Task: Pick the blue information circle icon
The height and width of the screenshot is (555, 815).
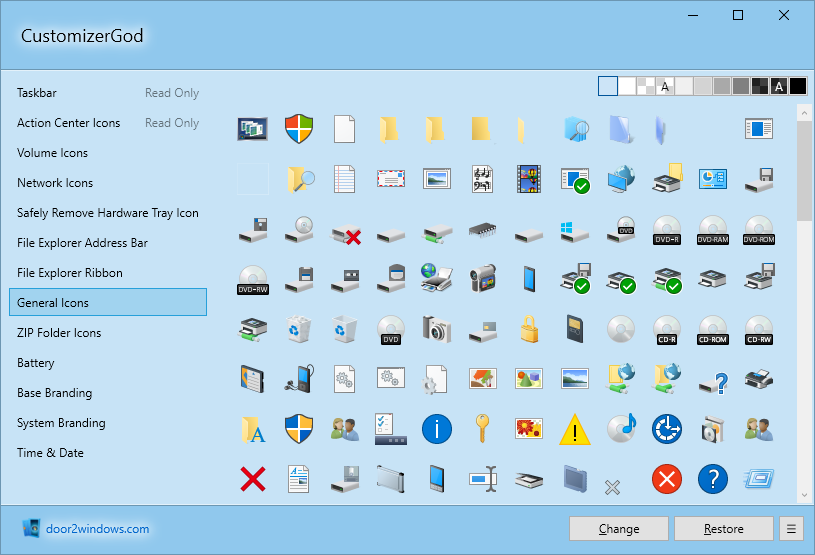Action: (x=437, y=429)
